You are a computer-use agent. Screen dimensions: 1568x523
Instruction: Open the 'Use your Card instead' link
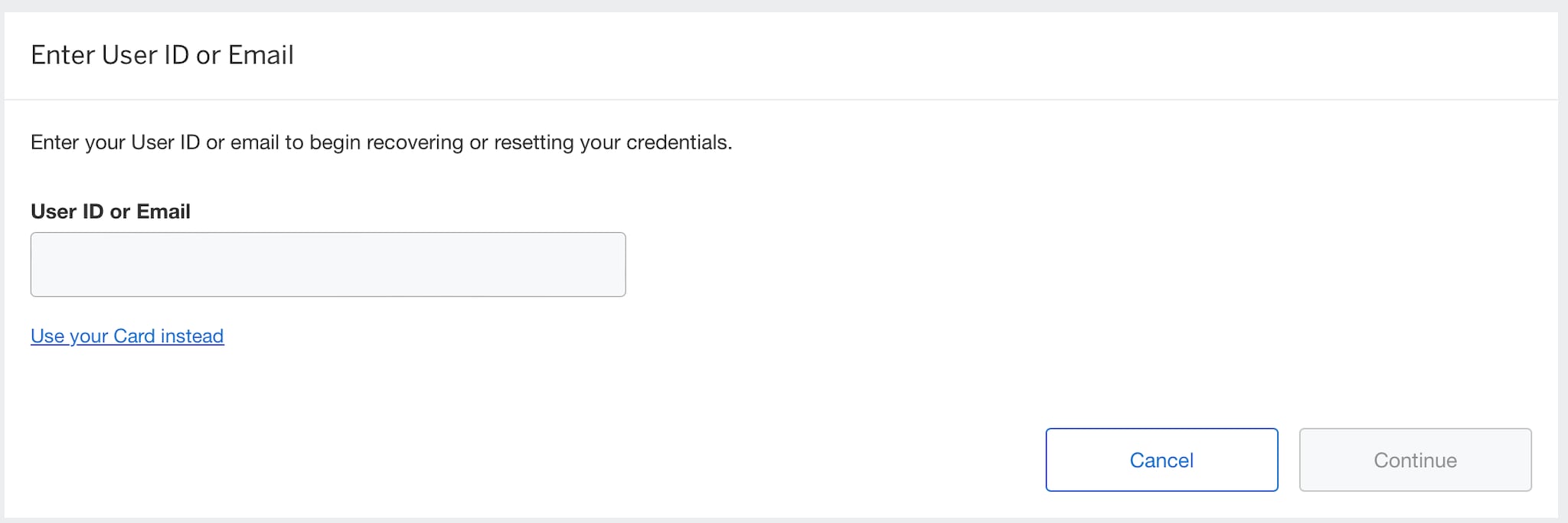(x=127, y=336)
